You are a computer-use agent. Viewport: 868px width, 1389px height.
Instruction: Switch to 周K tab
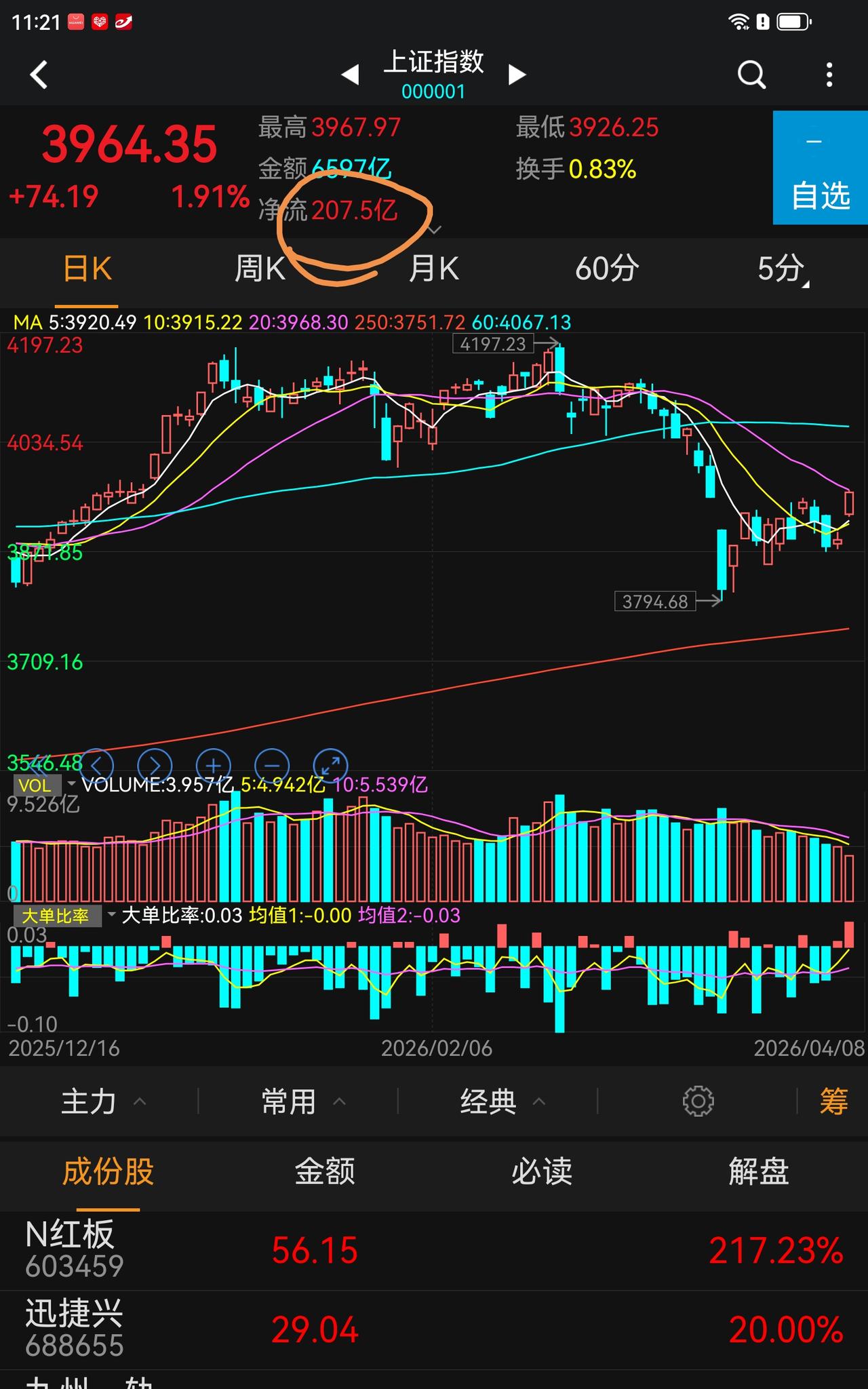[x=260, y=269]
